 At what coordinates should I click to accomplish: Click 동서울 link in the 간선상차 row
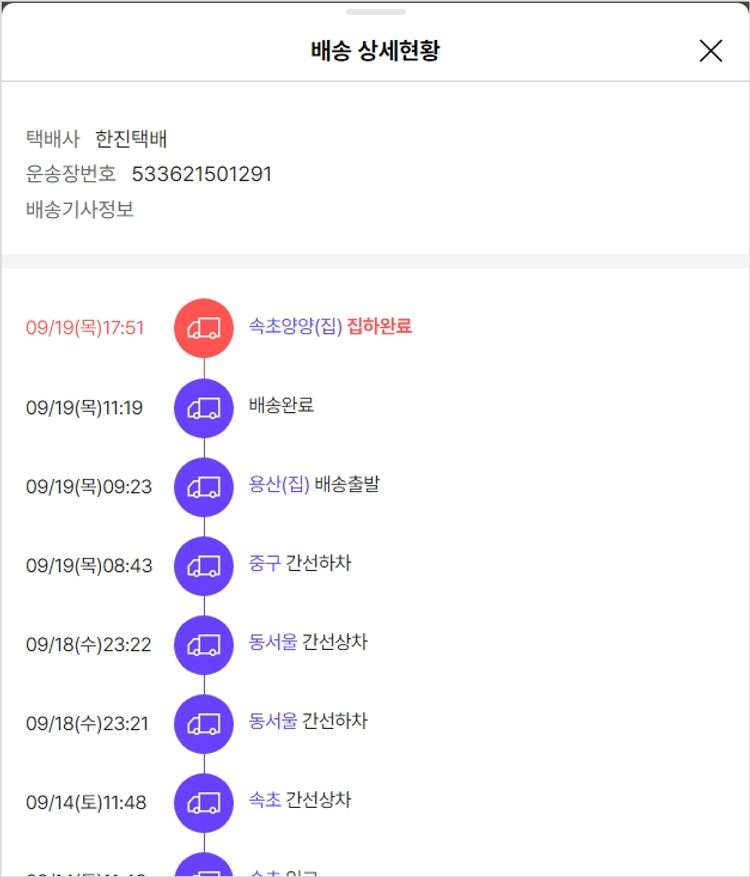(273, 643)
